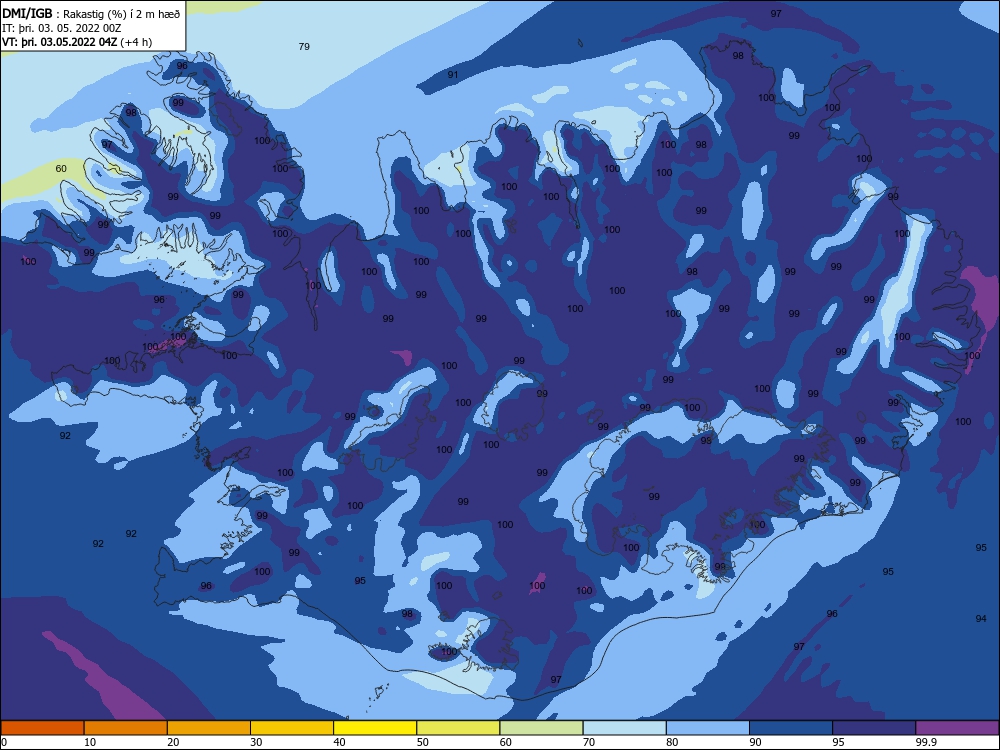Click the legend tick label '70'
This screenshot has height=750, width=1000.
coord(589,742)
